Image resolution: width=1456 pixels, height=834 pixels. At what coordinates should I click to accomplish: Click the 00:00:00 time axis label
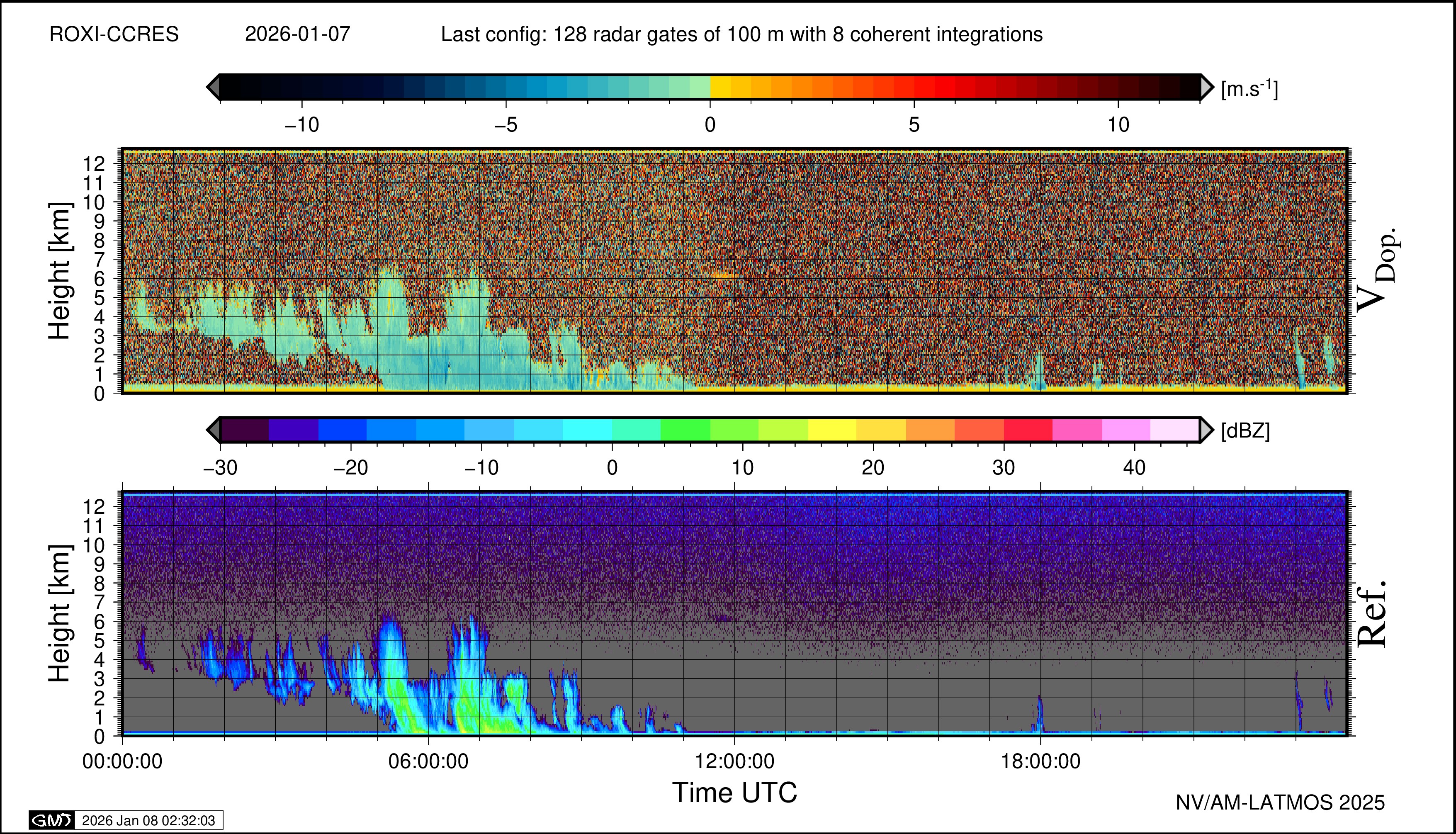click(122, 761)
